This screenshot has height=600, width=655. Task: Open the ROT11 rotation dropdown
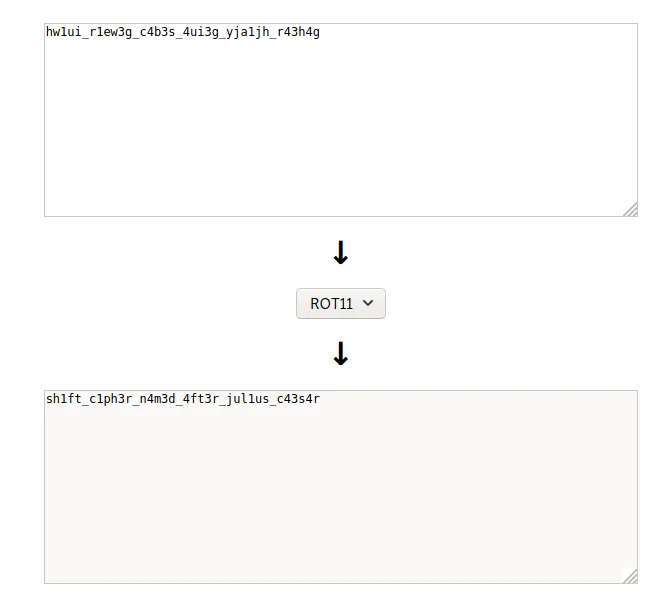[341, 303]
